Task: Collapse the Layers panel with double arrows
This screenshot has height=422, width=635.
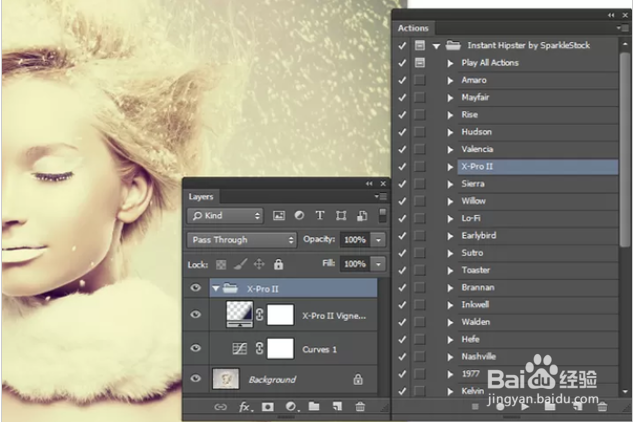Action: pyautogui.click(x=369, y=184)
